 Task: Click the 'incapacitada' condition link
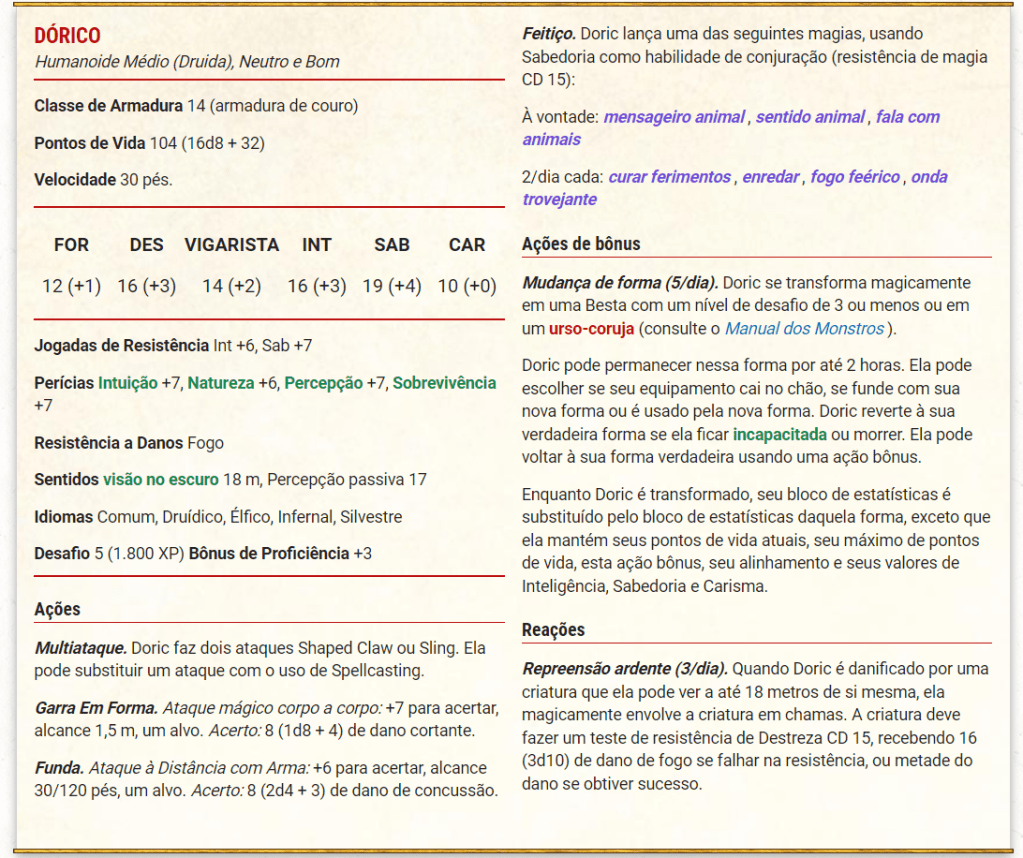[x=780, y=435]
